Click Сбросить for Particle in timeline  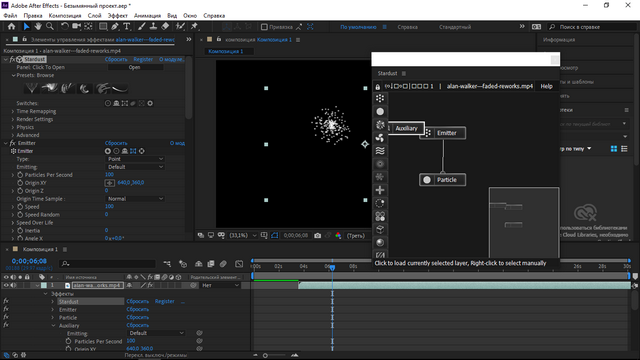pyautogui.click(x=138, y=317)
